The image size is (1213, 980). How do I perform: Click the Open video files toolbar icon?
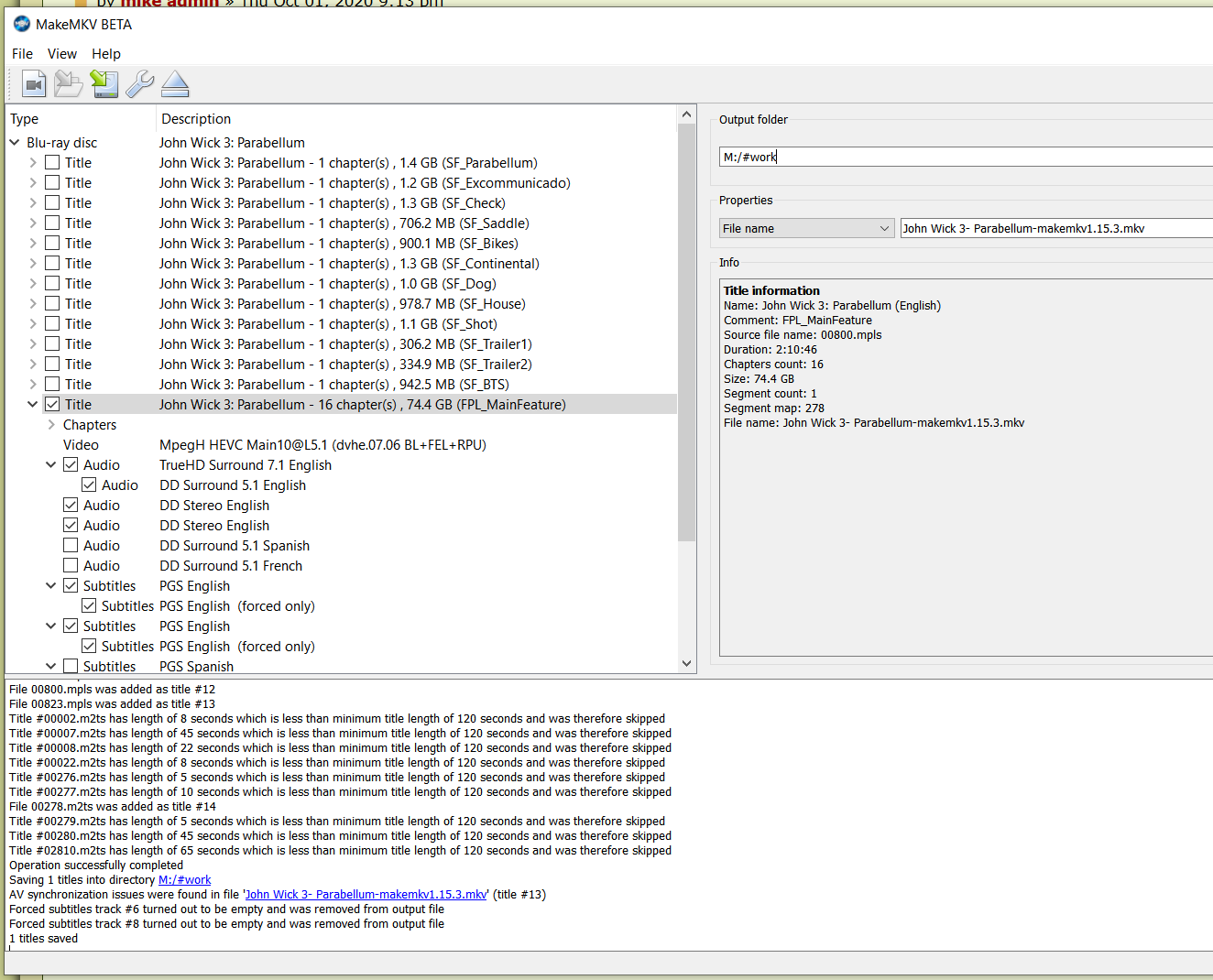(34, 84)
